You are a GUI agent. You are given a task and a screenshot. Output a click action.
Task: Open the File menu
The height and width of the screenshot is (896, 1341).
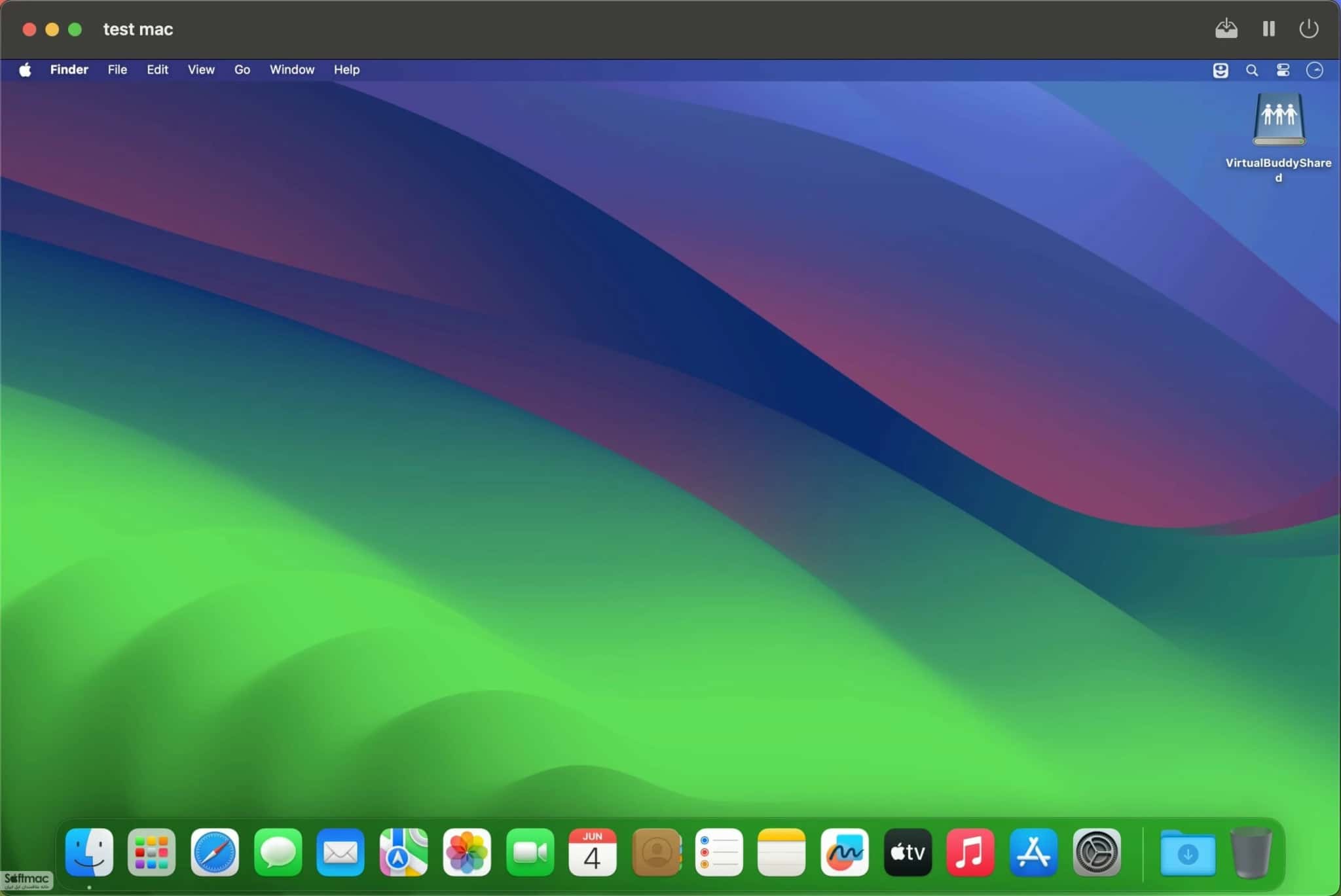[117, 69]
